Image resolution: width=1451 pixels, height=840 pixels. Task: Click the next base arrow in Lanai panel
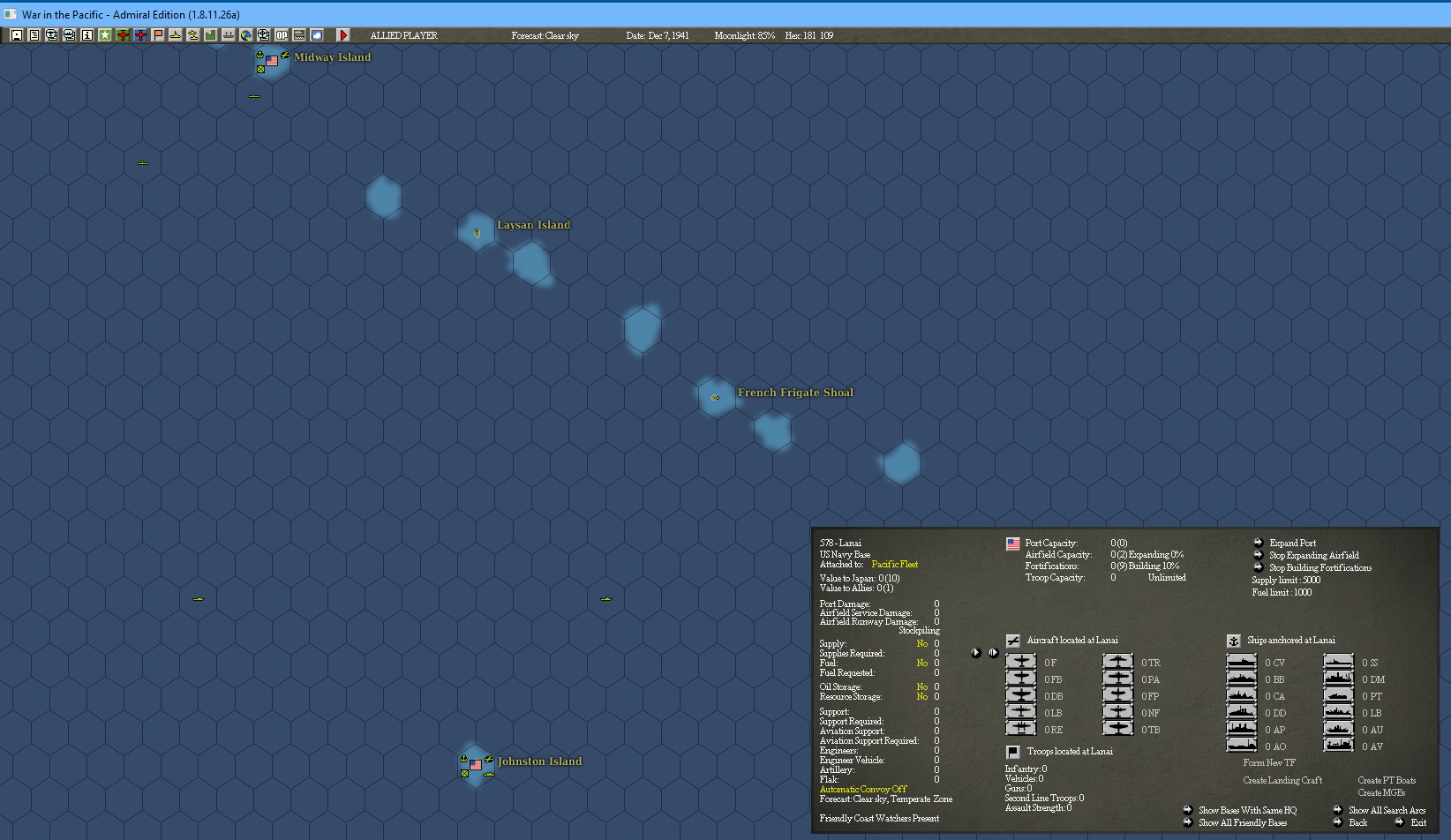[994, 653]
